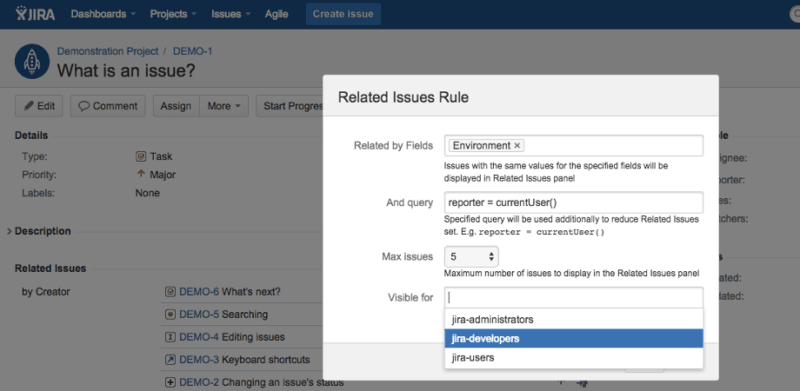Click the issue type icon beside DEMO-3

(170, 359)
